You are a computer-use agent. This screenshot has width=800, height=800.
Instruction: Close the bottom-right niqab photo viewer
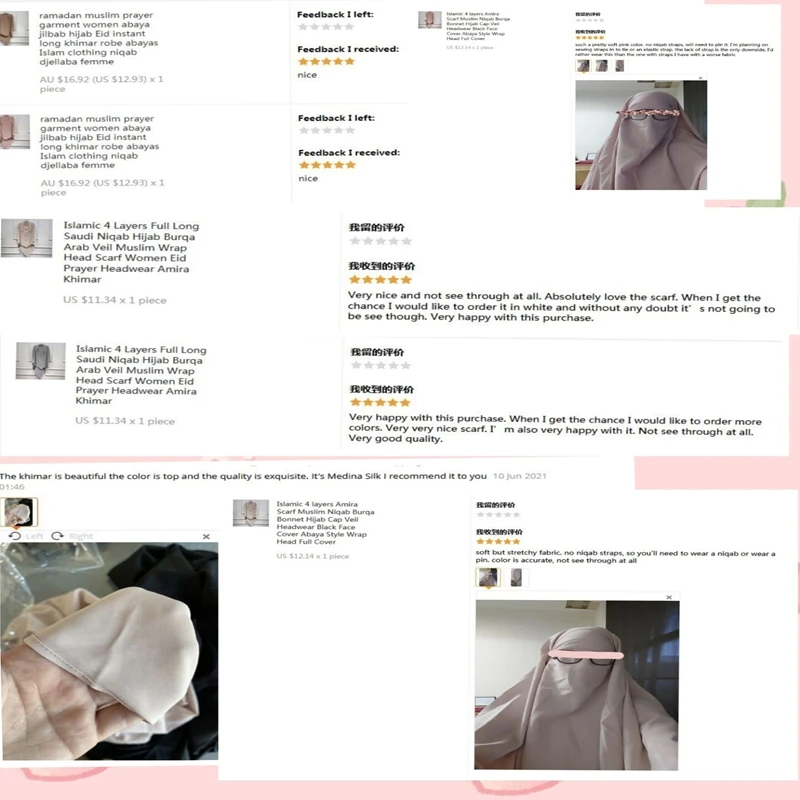tap(669, 597)
